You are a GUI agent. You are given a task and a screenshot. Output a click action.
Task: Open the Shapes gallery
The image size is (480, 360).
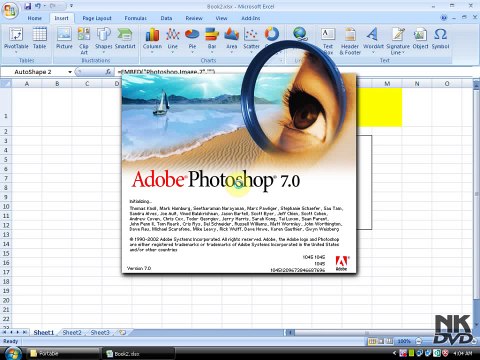tap(103, 40)
